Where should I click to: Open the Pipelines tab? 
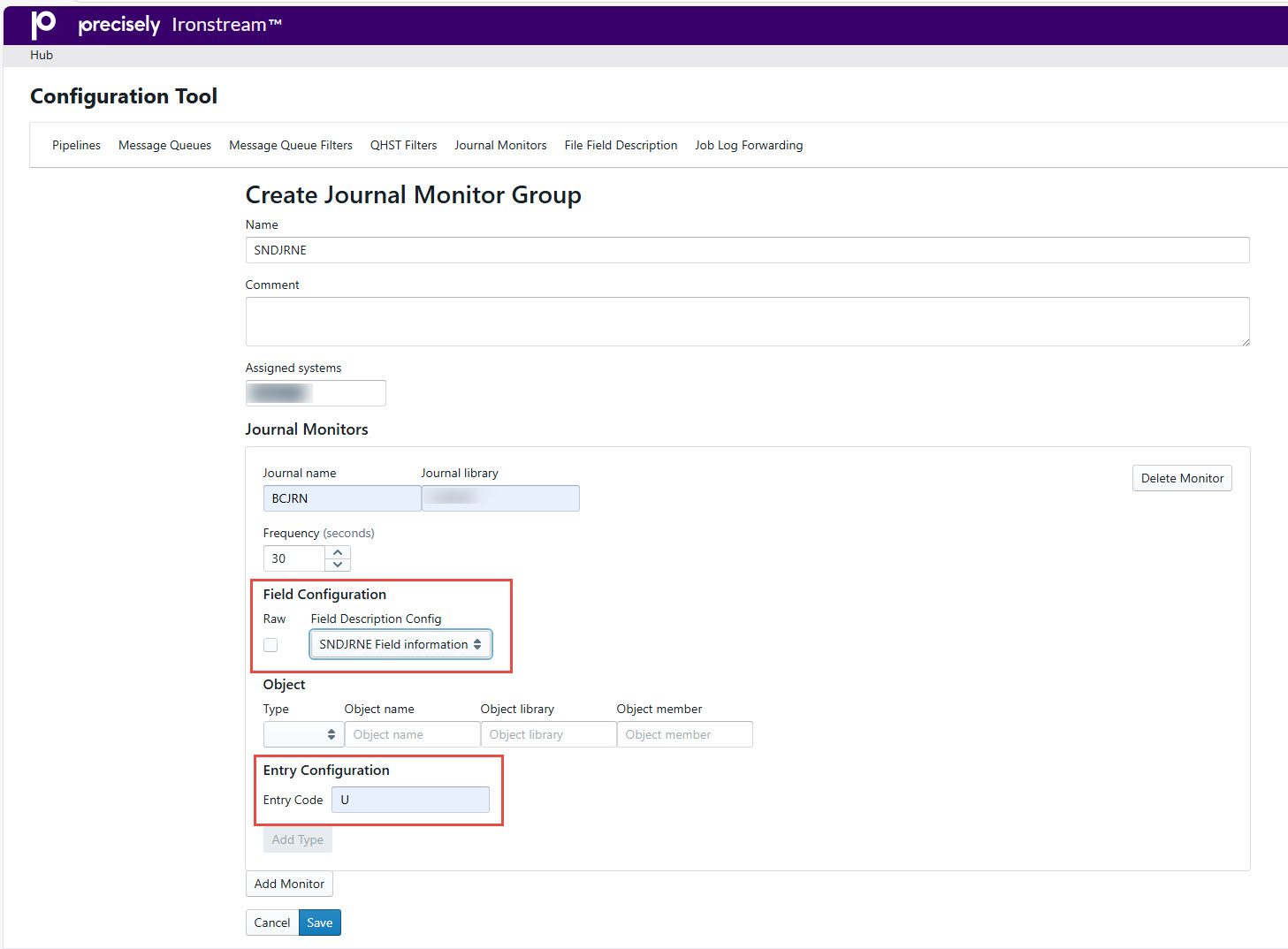tap(76, 145)
